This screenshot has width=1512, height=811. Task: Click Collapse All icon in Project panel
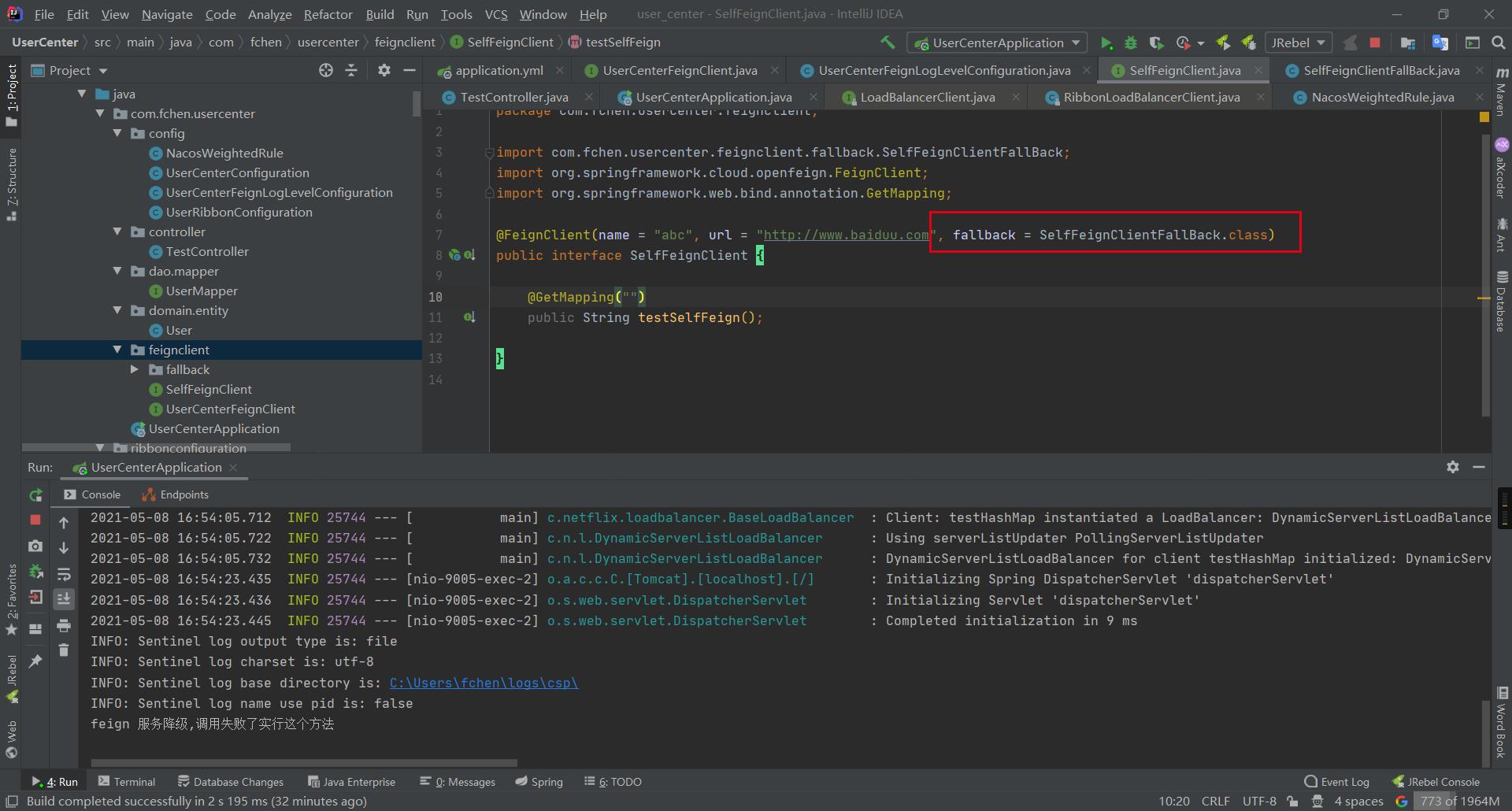pos(351,70)
